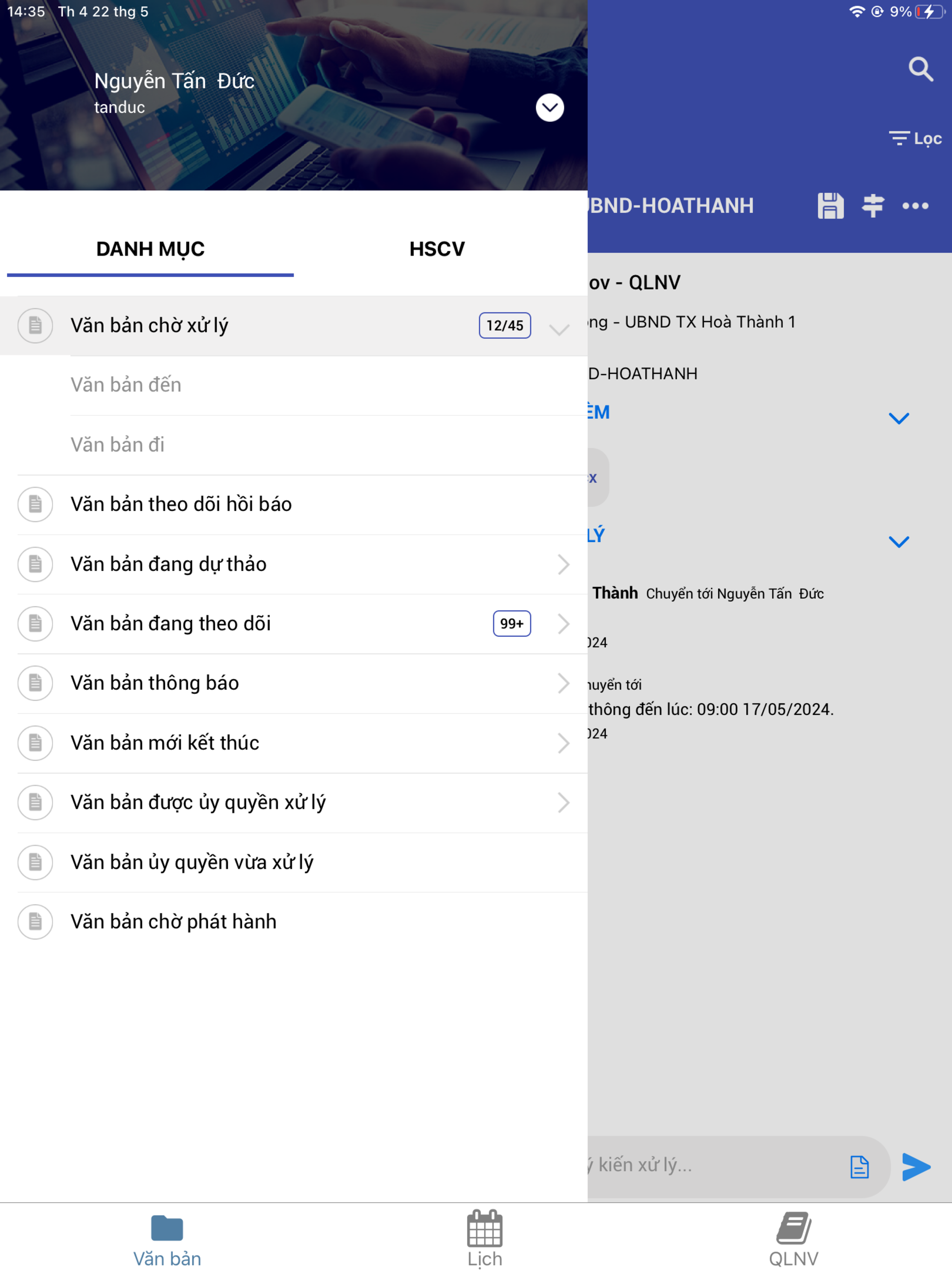The image size is (952, 1270).
Task: Click document icon of Văn bản chờ phát hành
Action: (35, 922)
